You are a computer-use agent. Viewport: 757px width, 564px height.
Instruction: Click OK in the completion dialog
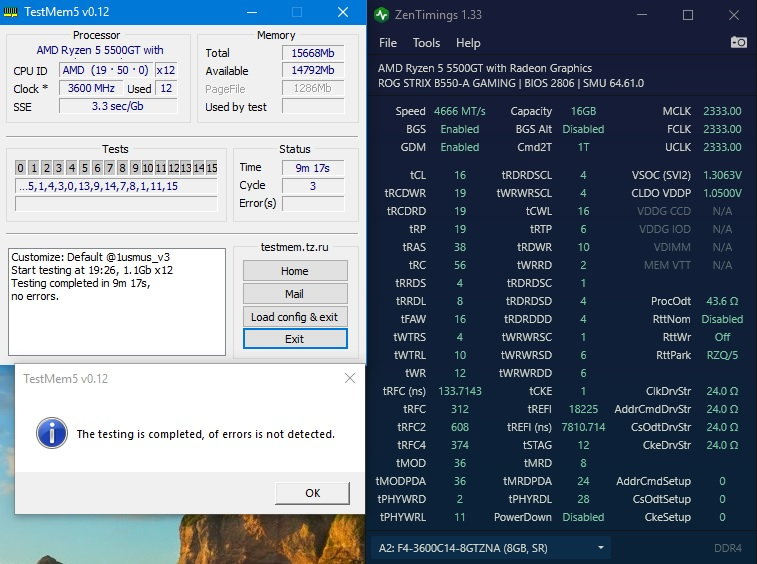tap(312, 493)
